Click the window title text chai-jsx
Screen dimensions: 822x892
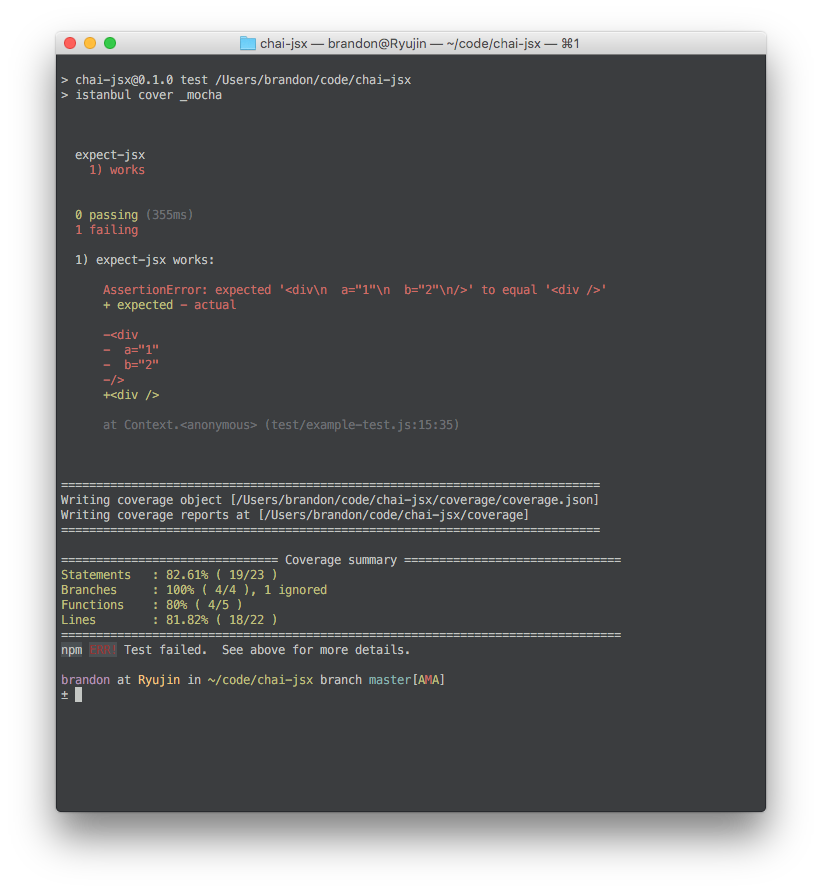[284, 44]
